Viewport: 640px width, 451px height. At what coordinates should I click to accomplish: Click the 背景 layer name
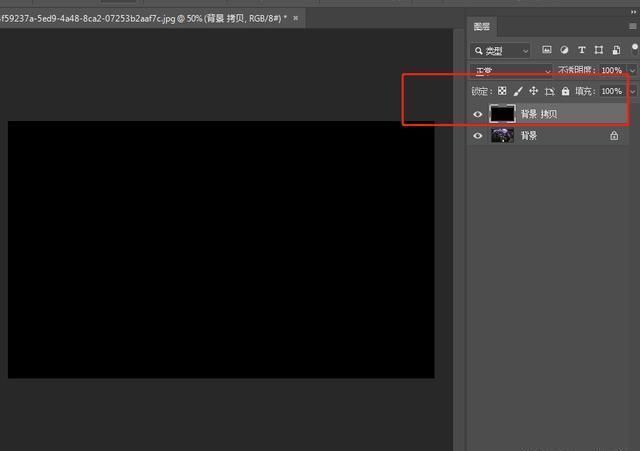pos(529,136)
